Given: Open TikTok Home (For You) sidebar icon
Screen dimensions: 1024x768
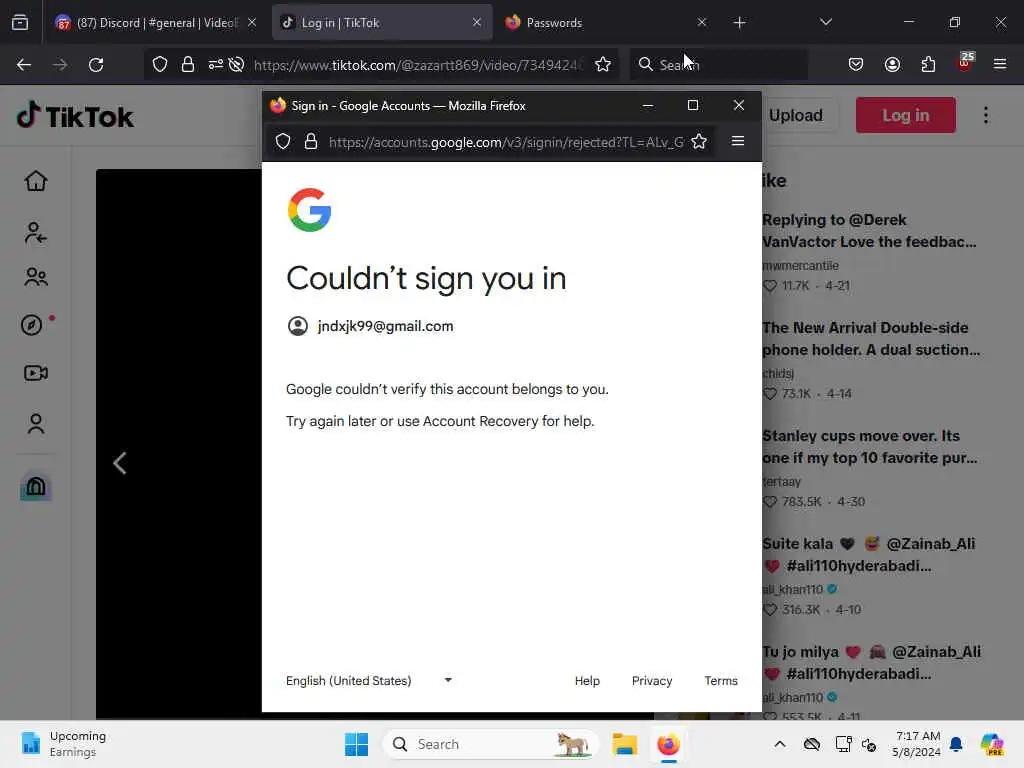Looking at the screenshot, I should (x=36, y=181).
